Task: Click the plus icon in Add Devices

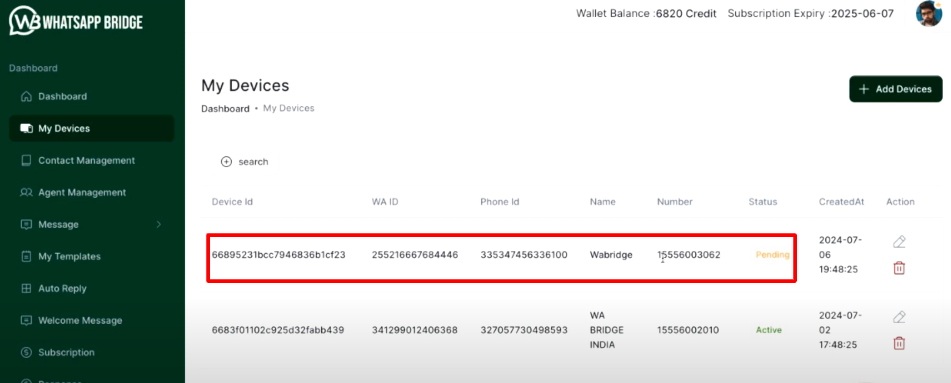Action: pyautogui.click(x=864, y=89)
